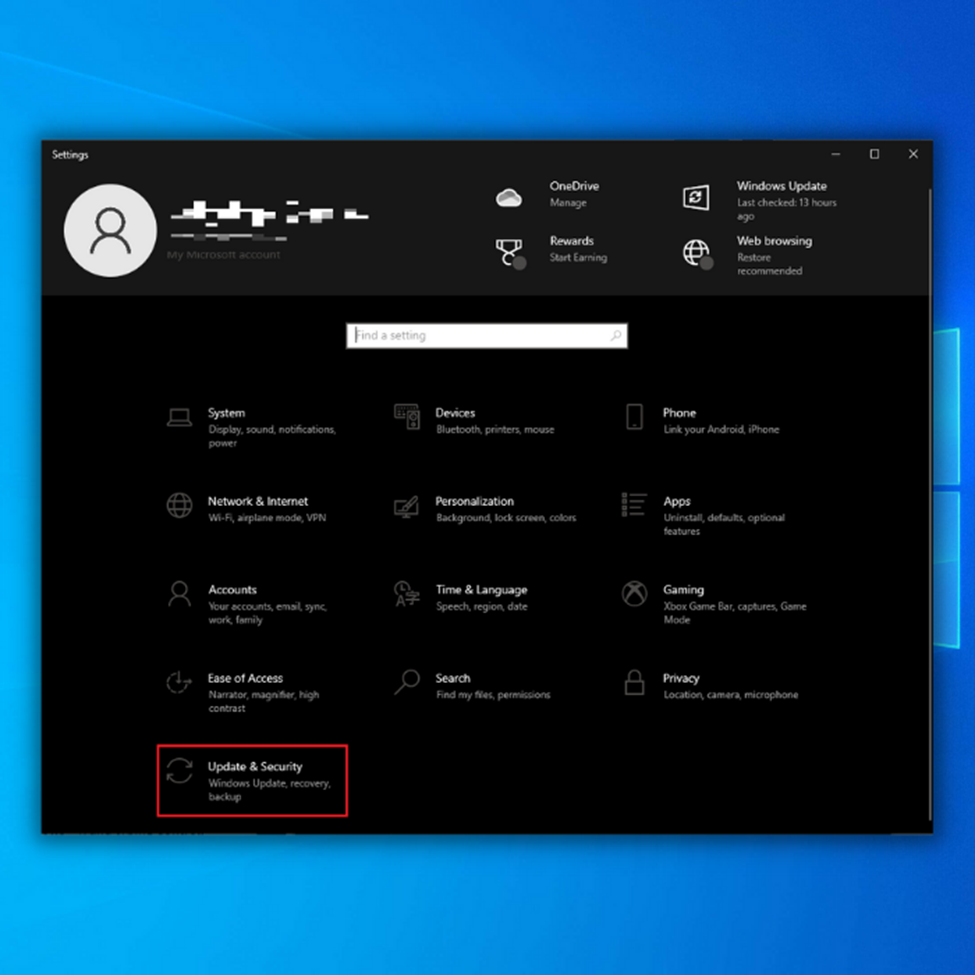Click the Windows Update header icon
Viewport: 975px width, 975px height.
696,198
